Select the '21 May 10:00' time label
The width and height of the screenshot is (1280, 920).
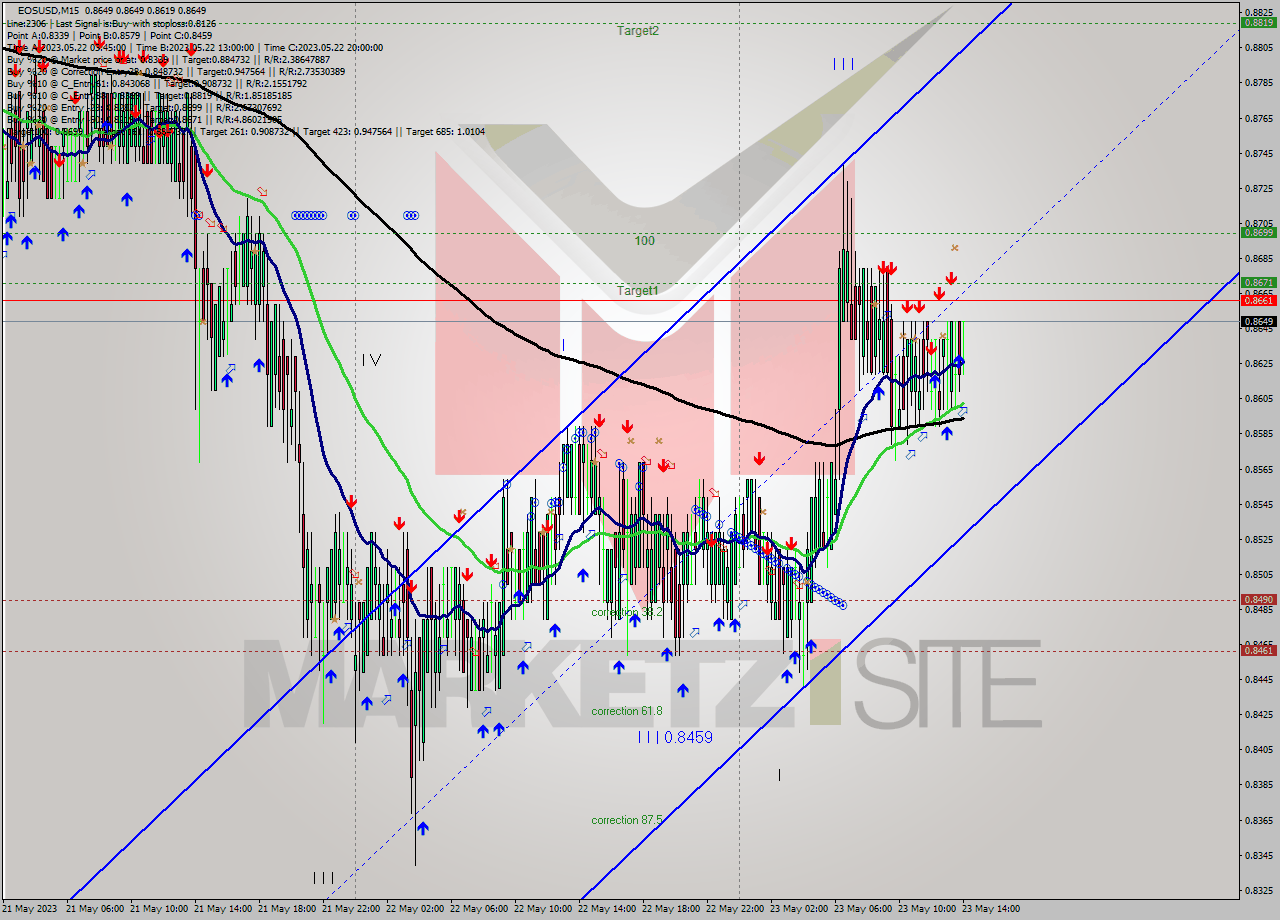(x=159, y=909)
